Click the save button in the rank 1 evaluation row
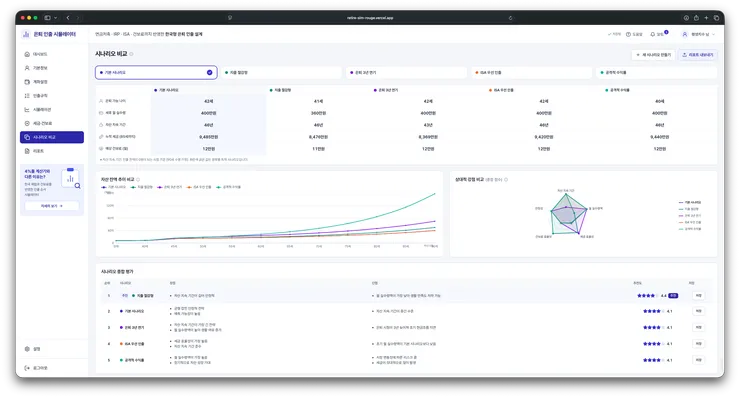The height and width of the screenshot is (398, 740). 698,296
